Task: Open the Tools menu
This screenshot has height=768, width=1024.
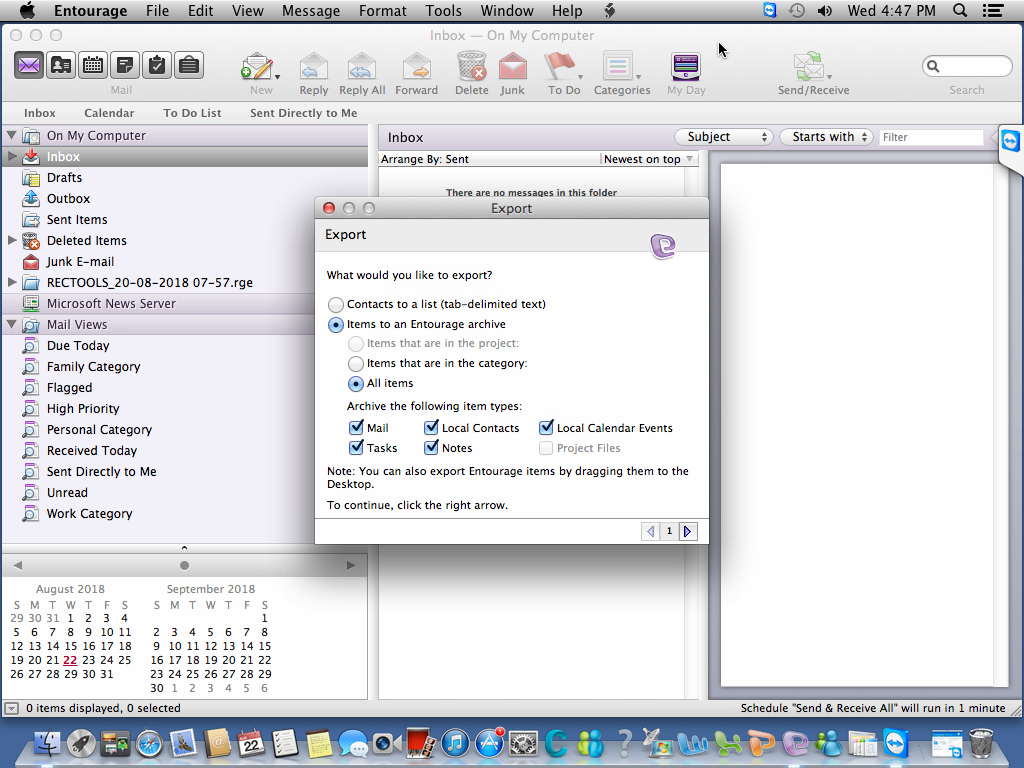Action: [443, 10]
